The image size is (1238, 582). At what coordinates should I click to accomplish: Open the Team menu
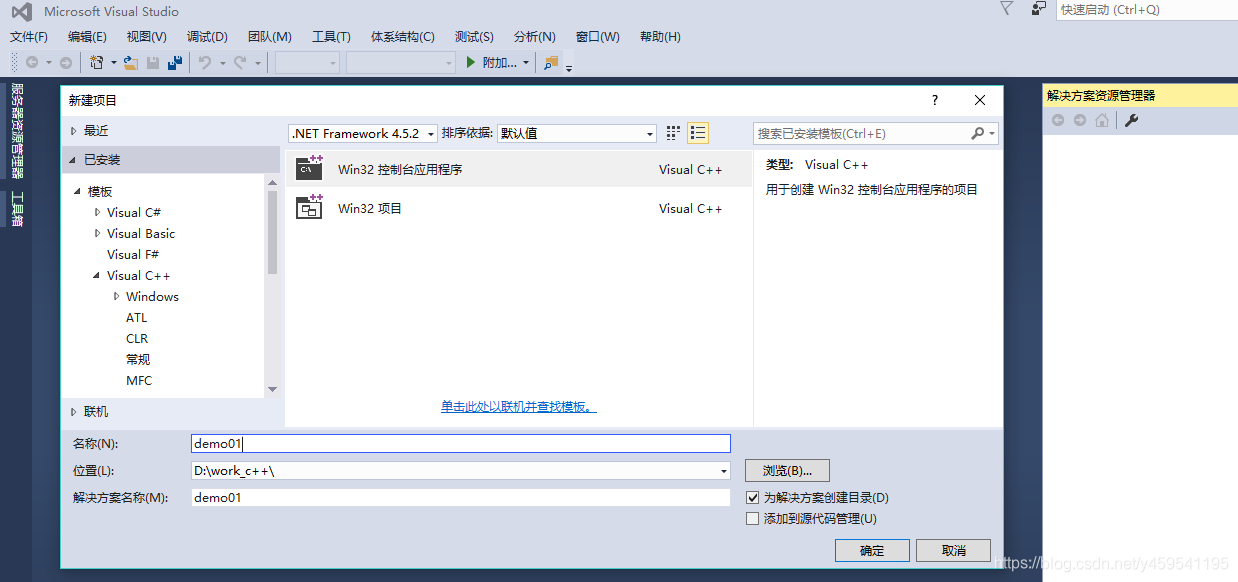click(x=270, y=36)
